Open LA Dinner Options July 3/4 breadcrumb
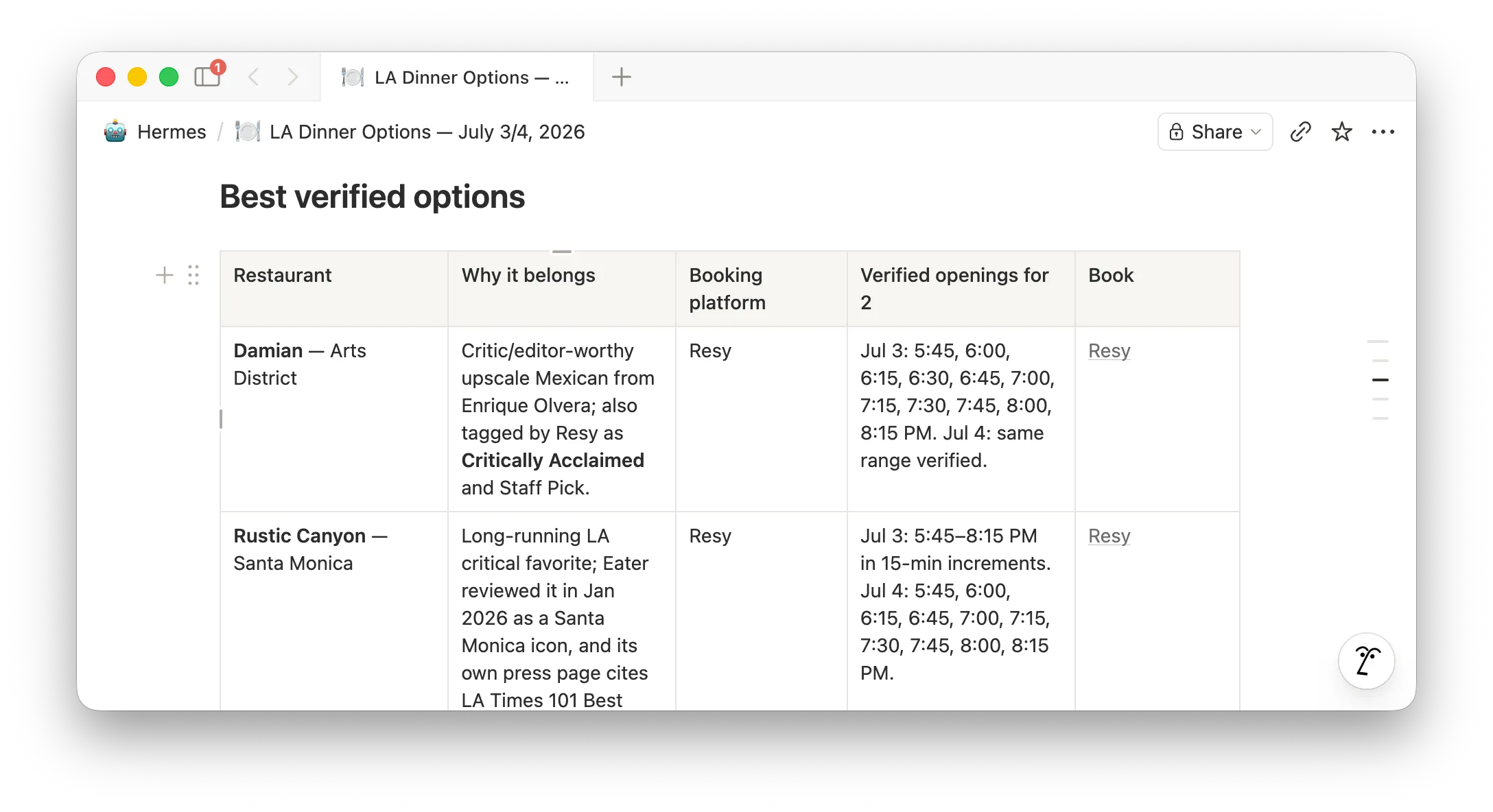Image resolution: width=1493 pixels, height=812 pixels. 427,132
